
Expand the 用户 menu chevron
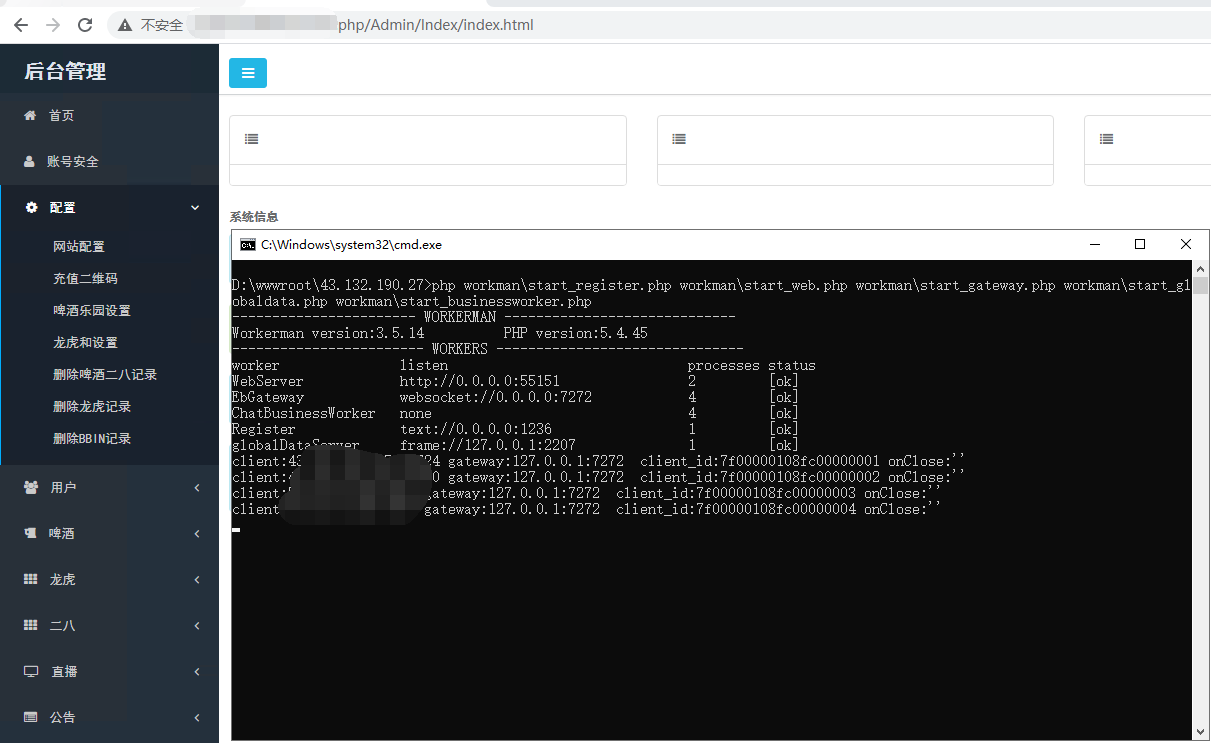click(x=196, y=488)
